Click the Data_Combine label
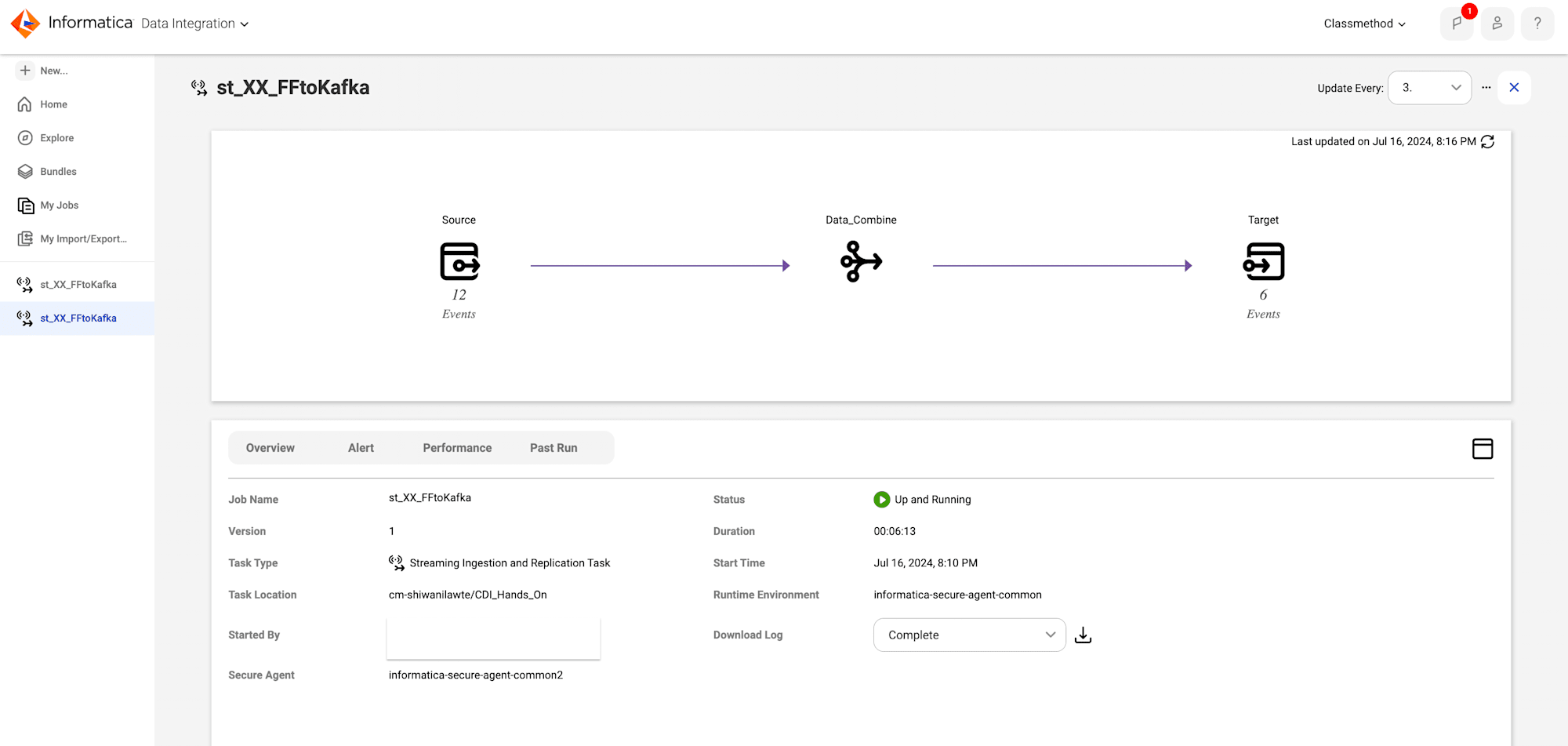Screen dimensions: 1568x746 (x=861, y=220)
